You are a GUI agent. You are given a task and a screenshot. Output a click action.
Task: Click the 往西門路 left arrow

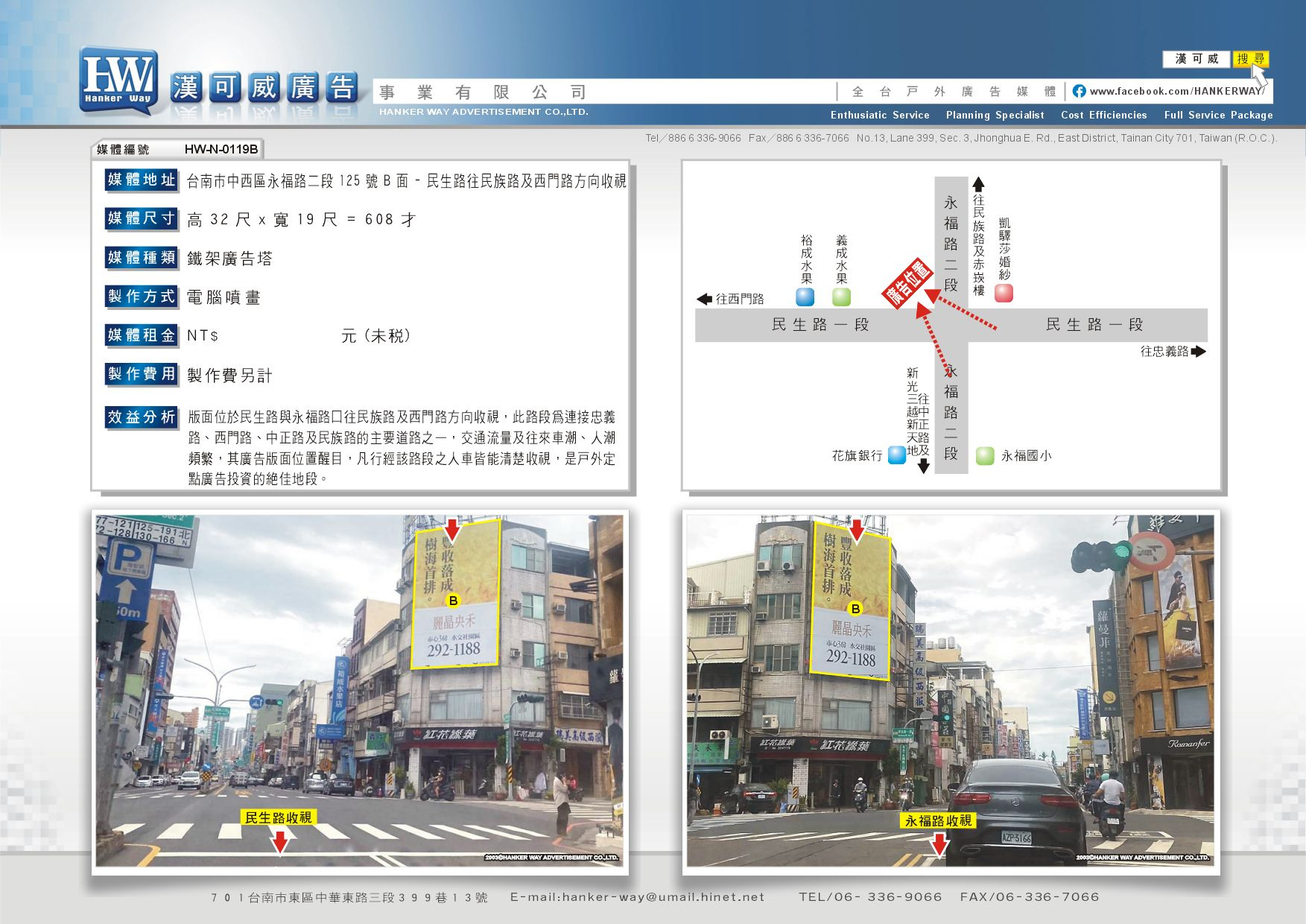[704, 299]
